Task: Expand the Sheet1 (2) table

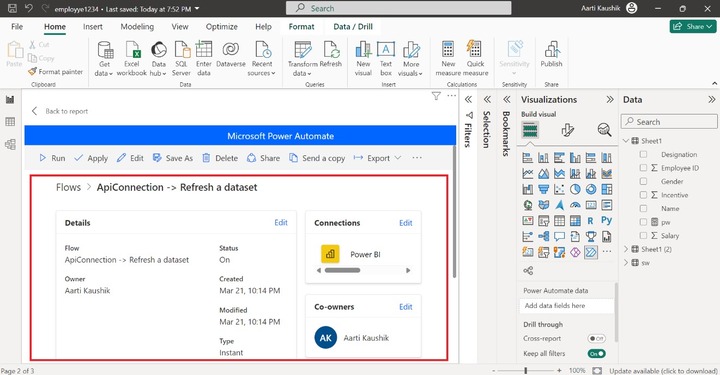Action: pyautogui.click(x=626, y=249)
